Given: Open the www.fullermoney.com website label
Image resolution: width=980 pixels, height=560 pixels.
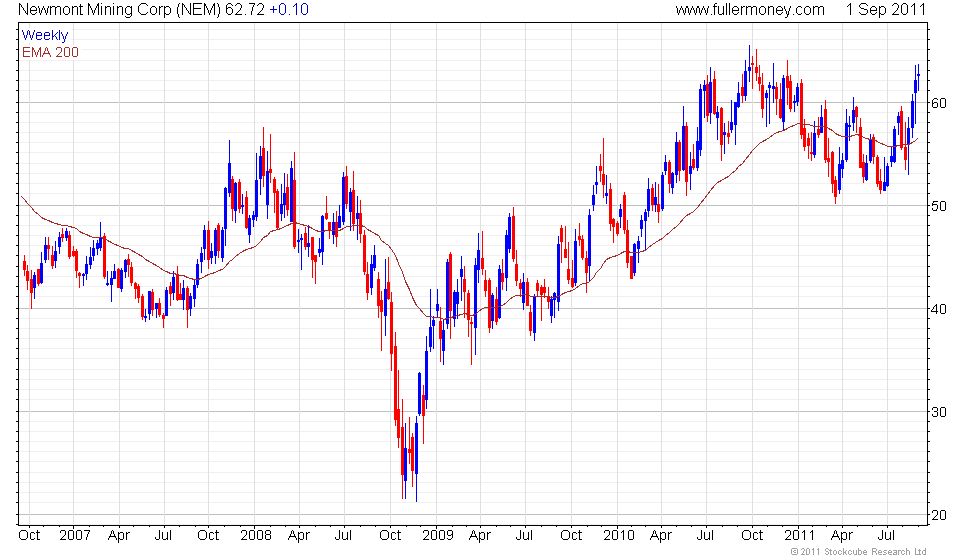Looking at the screenshot, I should [x=750, y=10].
